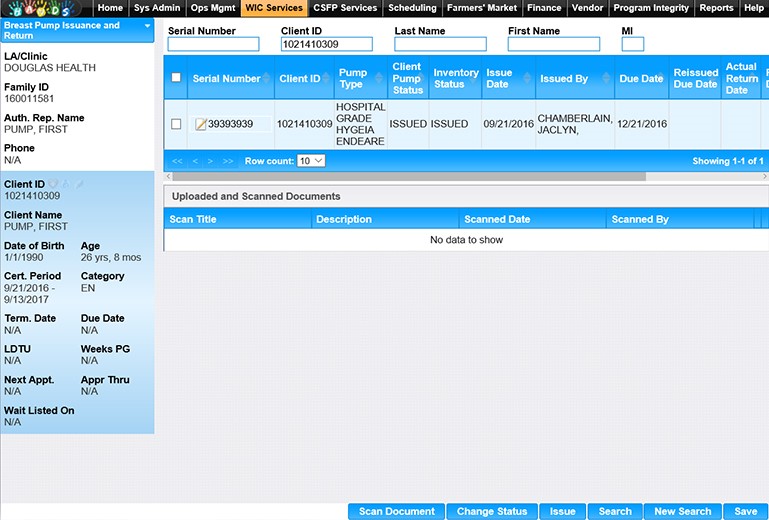Click the pencil icon next to Client ID label
Screen dimensions: 769x520
click(x=79, y=184)
